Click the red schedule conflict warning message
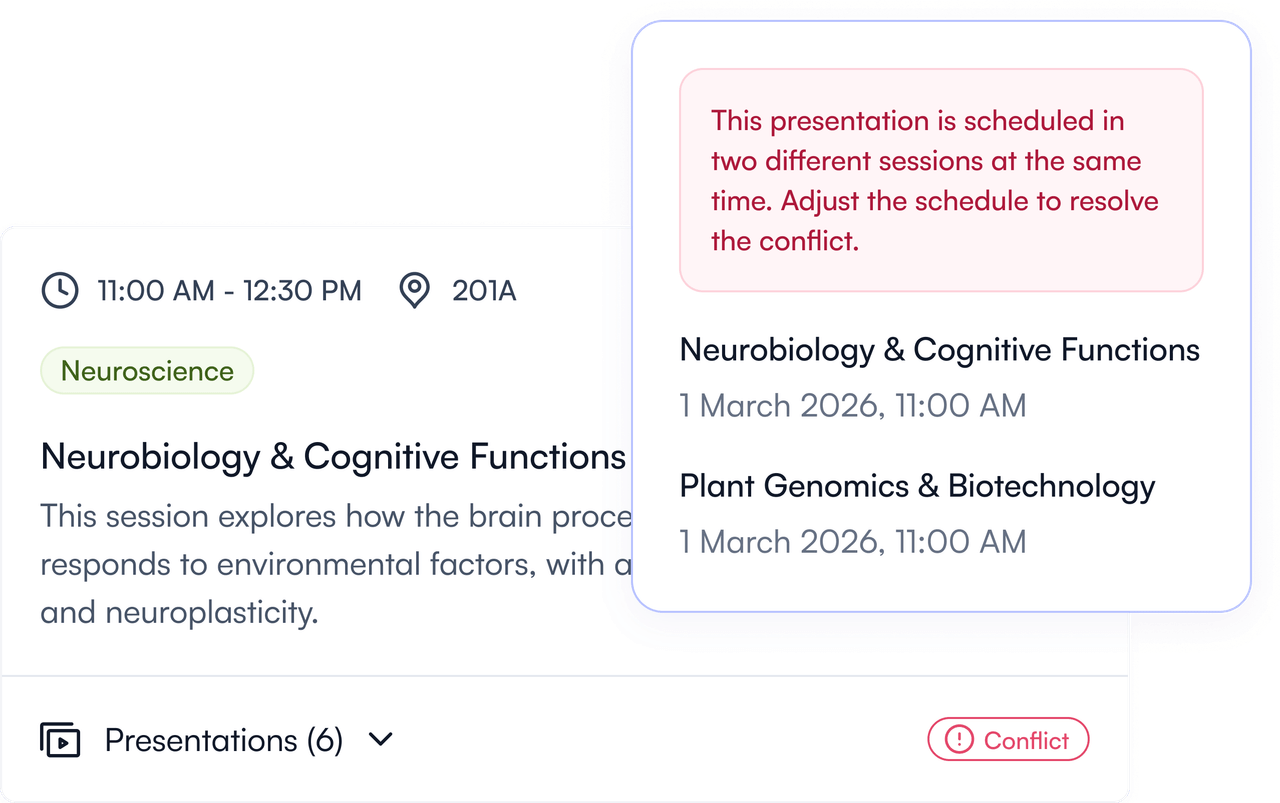Image resolution: width=1280 pixels, height=803 pixels. pos(940,180)
